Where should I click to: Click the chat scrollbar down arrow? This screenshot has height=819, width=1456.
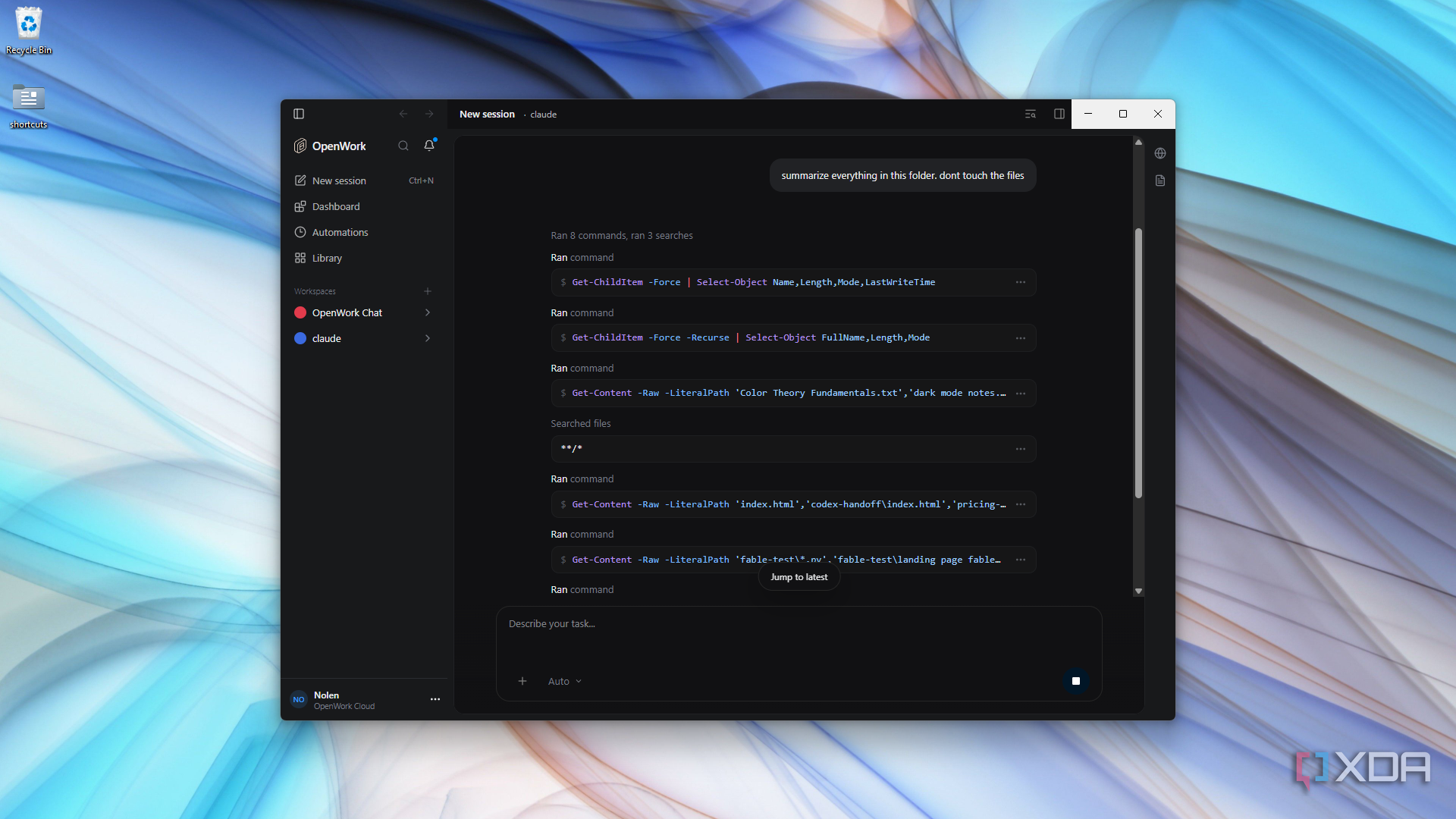pyautogui.click(x=1138, y=591)
